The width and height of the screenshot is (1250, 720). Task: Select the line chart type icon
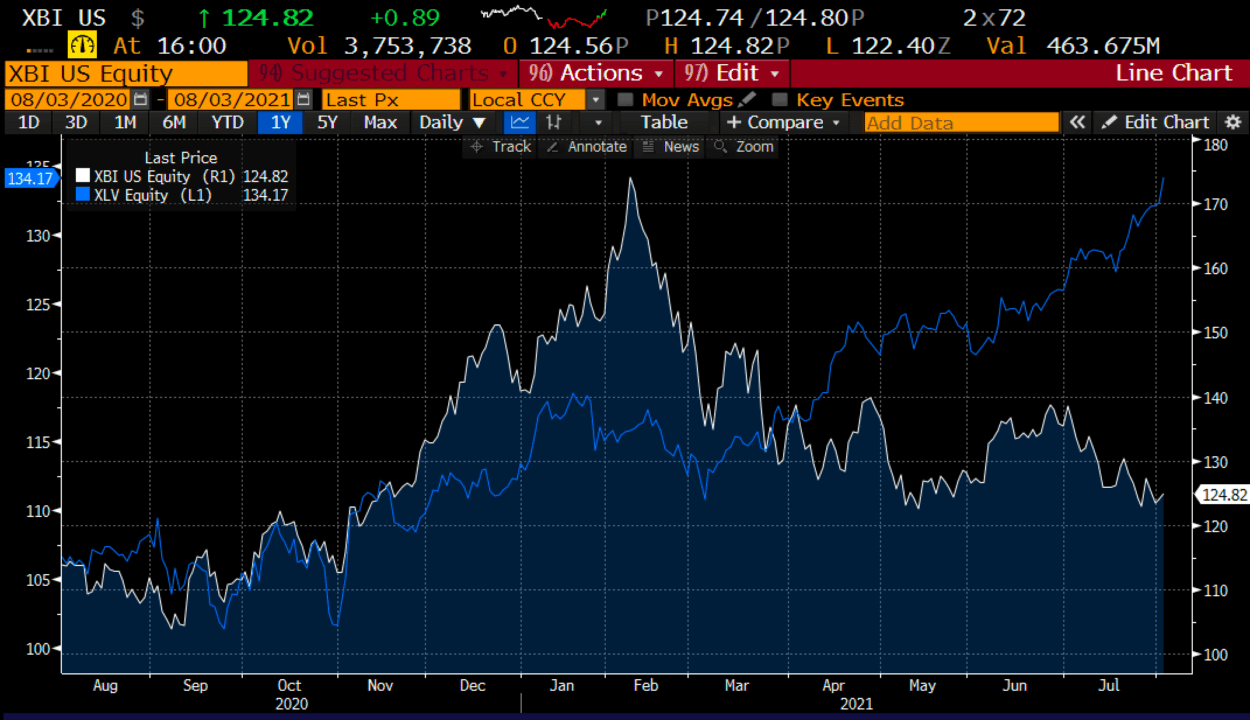pyautogui.click(x=519, y=122)
